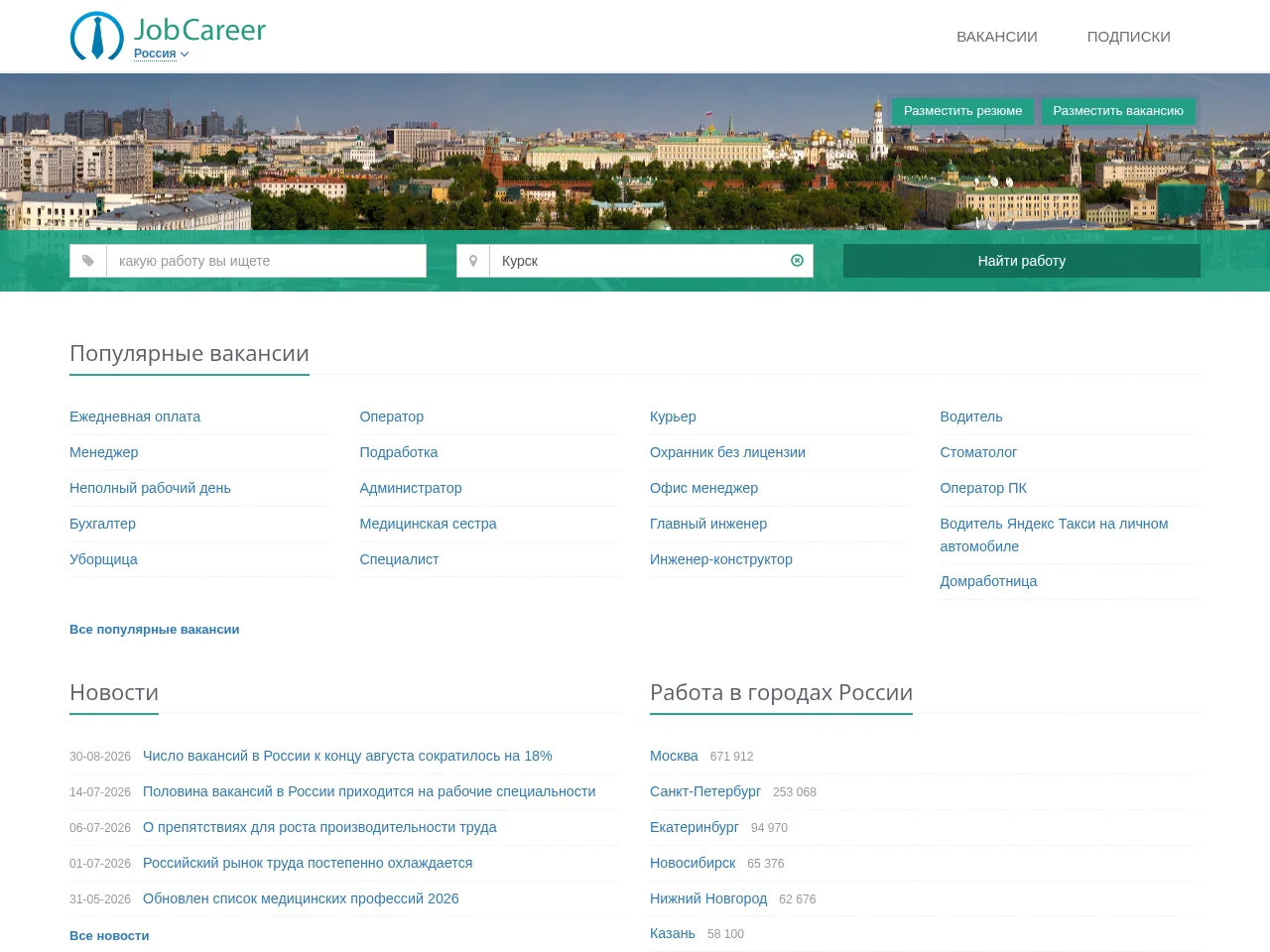Open the Водитель Яндекс Такси vacancy link
The width and height of the screenshot is (1270, 952).
[1054, 535]
